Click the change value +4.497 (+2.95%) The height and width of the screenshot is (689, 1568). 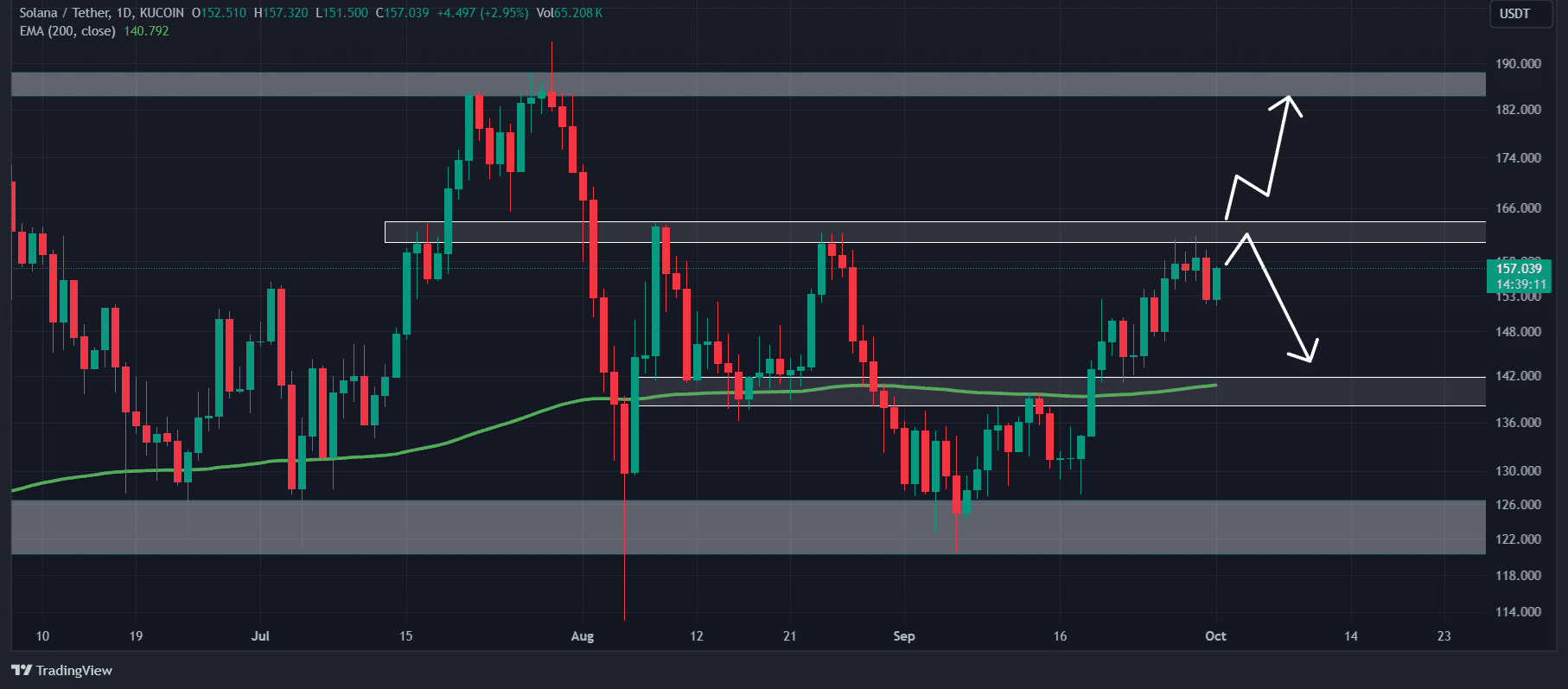coord(482,13)
